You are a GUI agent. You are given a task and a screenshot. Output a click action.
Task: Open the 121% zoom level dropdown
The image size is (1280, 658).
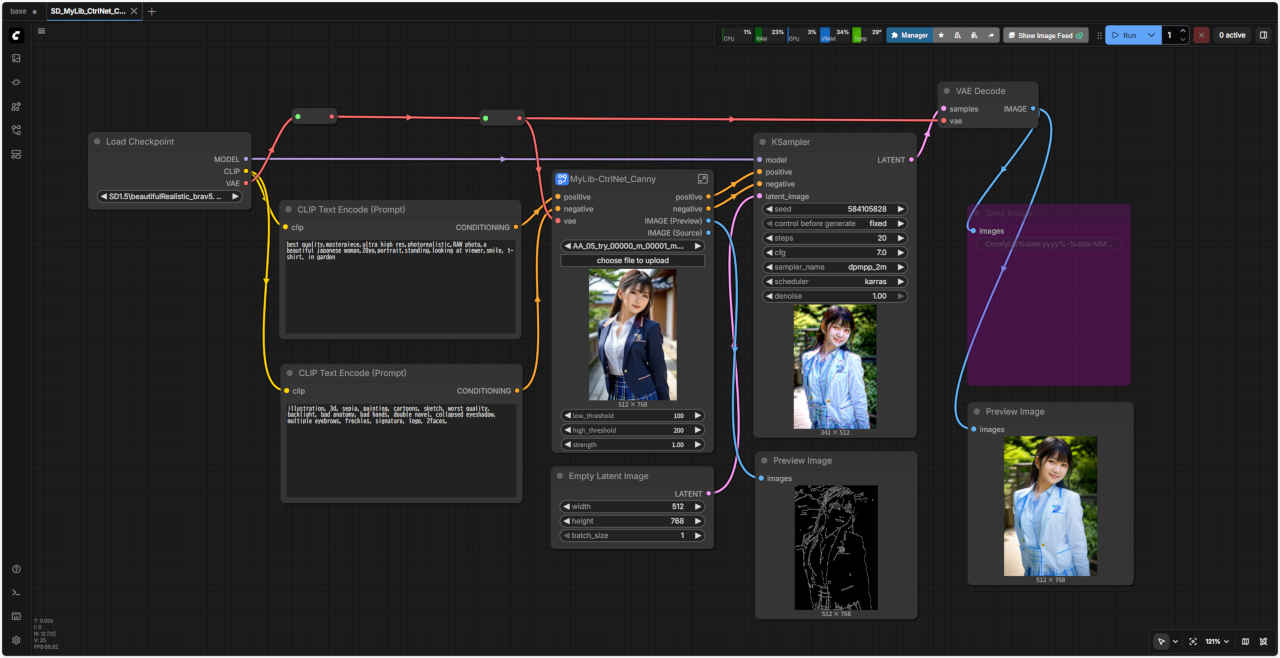[x=1217, y=641]
